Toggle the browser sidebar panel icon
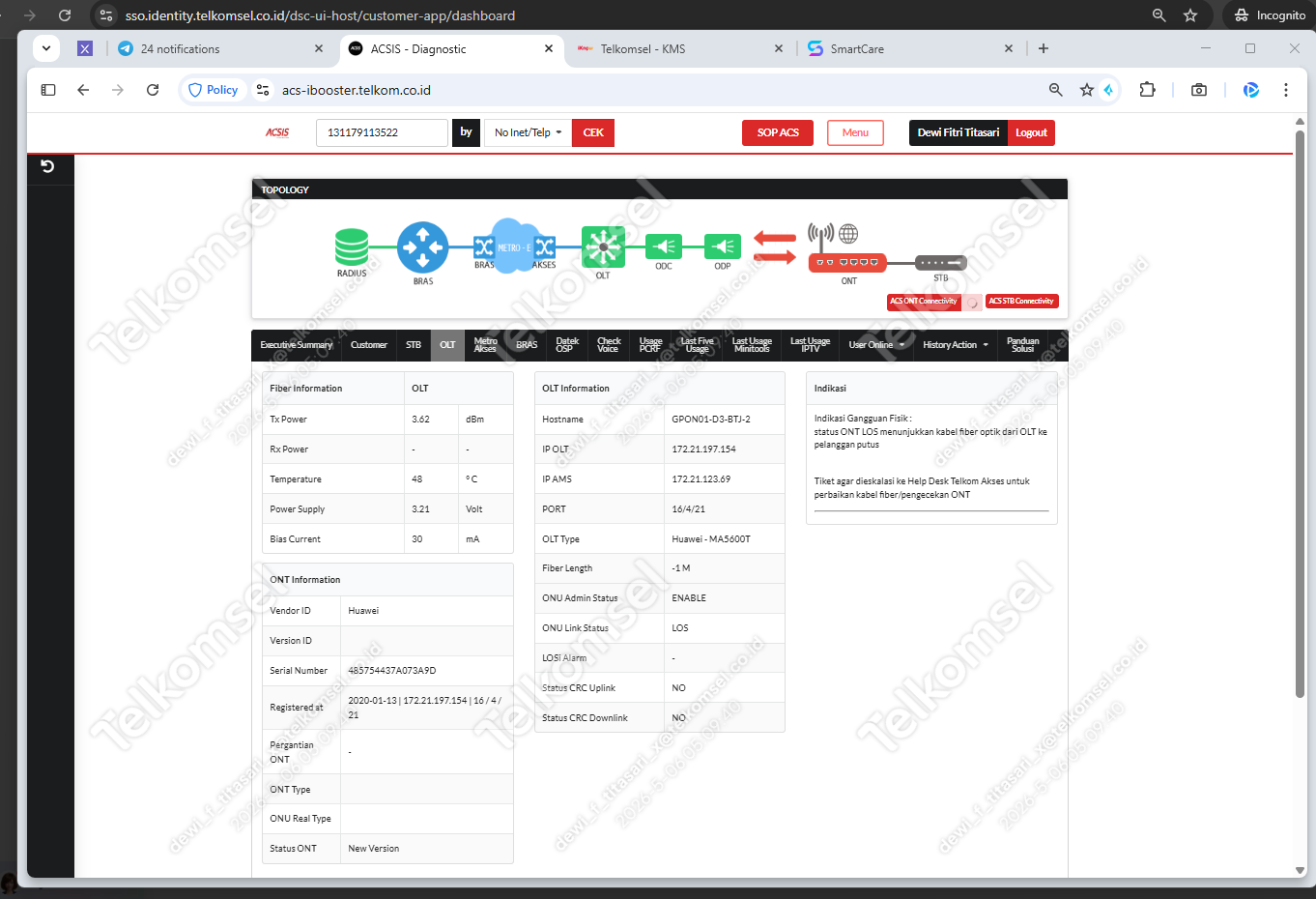 coord(48,90)
